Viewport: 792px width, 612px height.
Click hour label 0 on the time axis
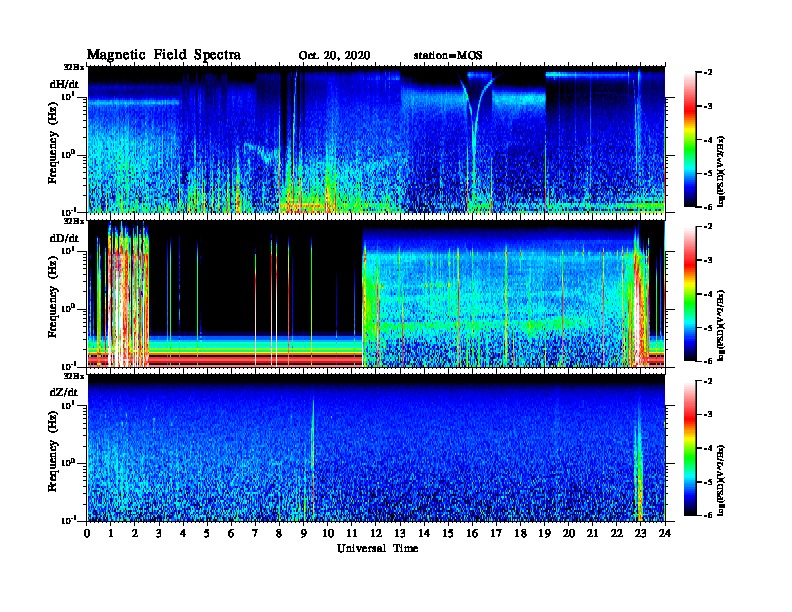[87, 533]
